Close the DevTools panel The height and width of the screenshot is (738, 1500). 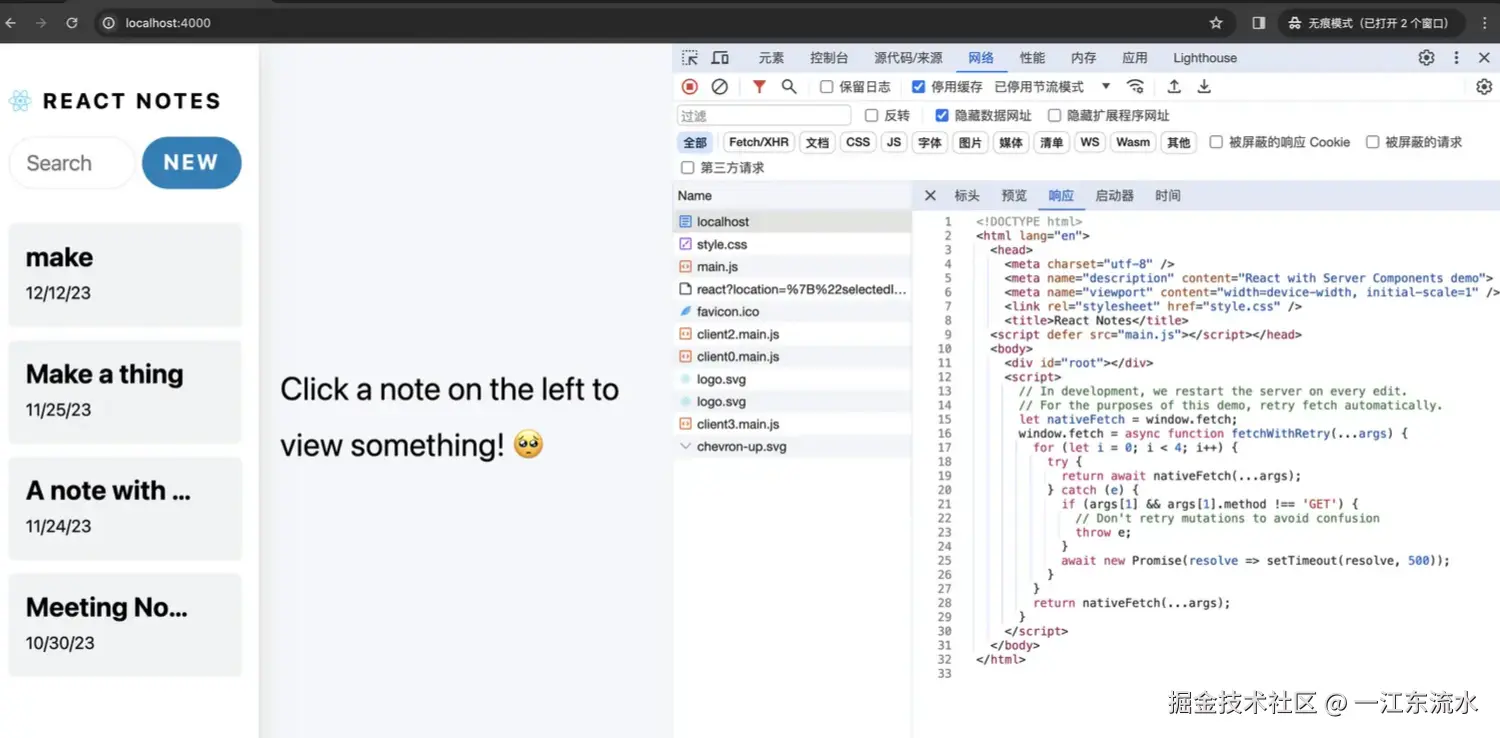[x=1484, y=58]
